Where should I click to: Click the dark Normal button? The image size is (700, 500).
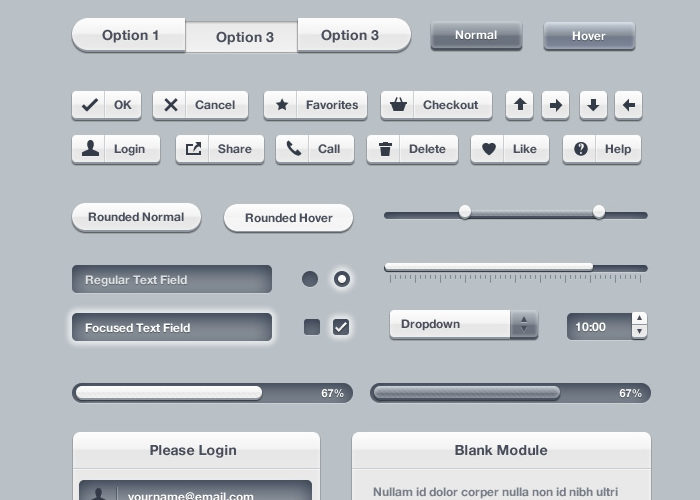(x=476, y=35)
